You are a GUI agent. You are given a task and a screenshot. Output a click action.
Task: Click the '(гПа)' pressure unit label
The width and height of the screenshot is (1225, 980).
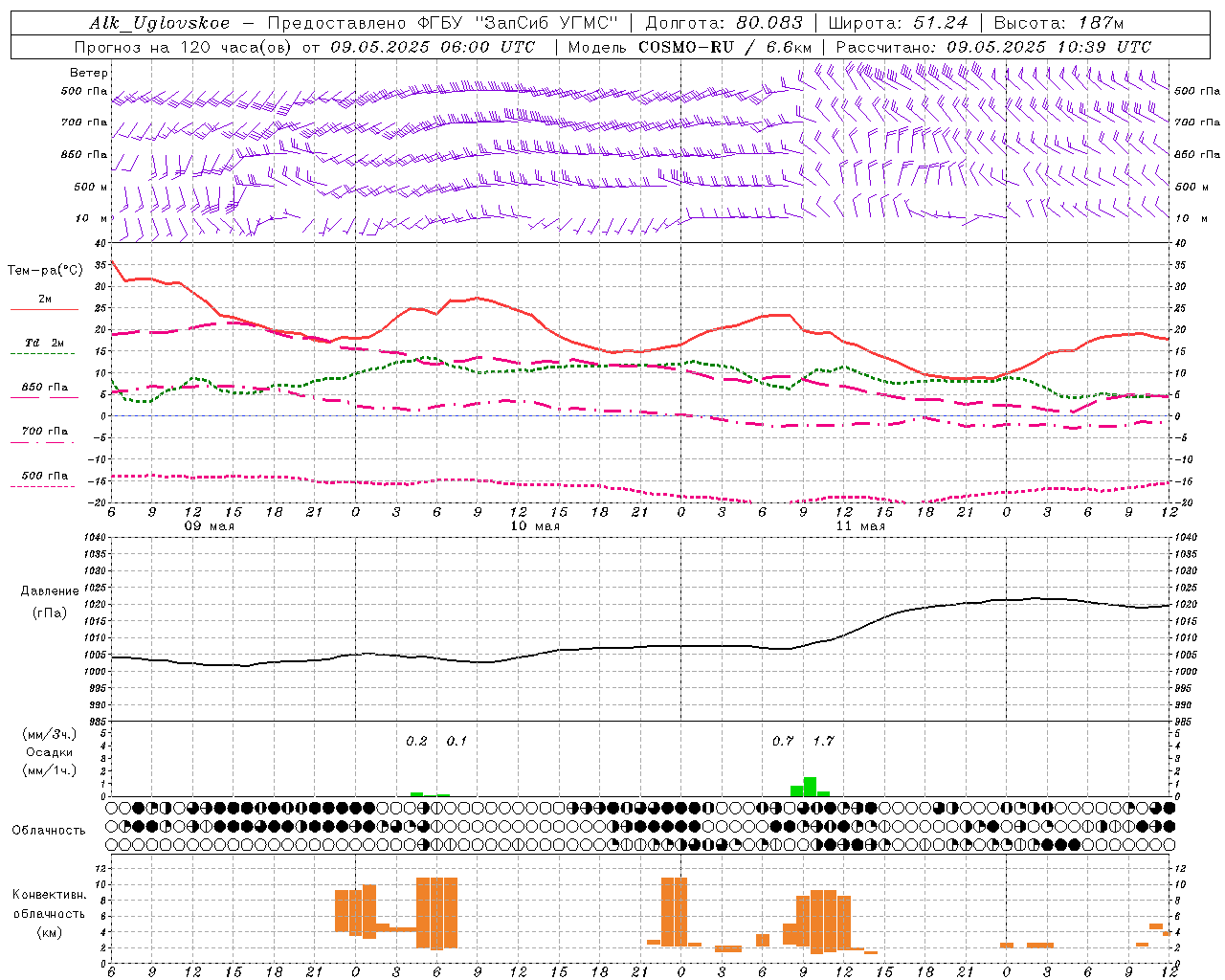point(48,613)
